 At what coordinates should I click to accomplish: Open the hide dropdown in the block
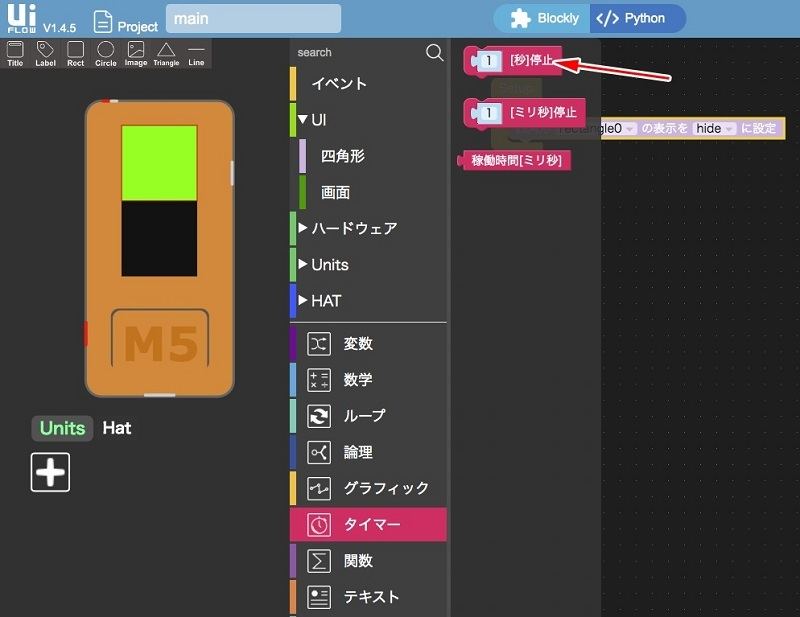pos(714,128)
